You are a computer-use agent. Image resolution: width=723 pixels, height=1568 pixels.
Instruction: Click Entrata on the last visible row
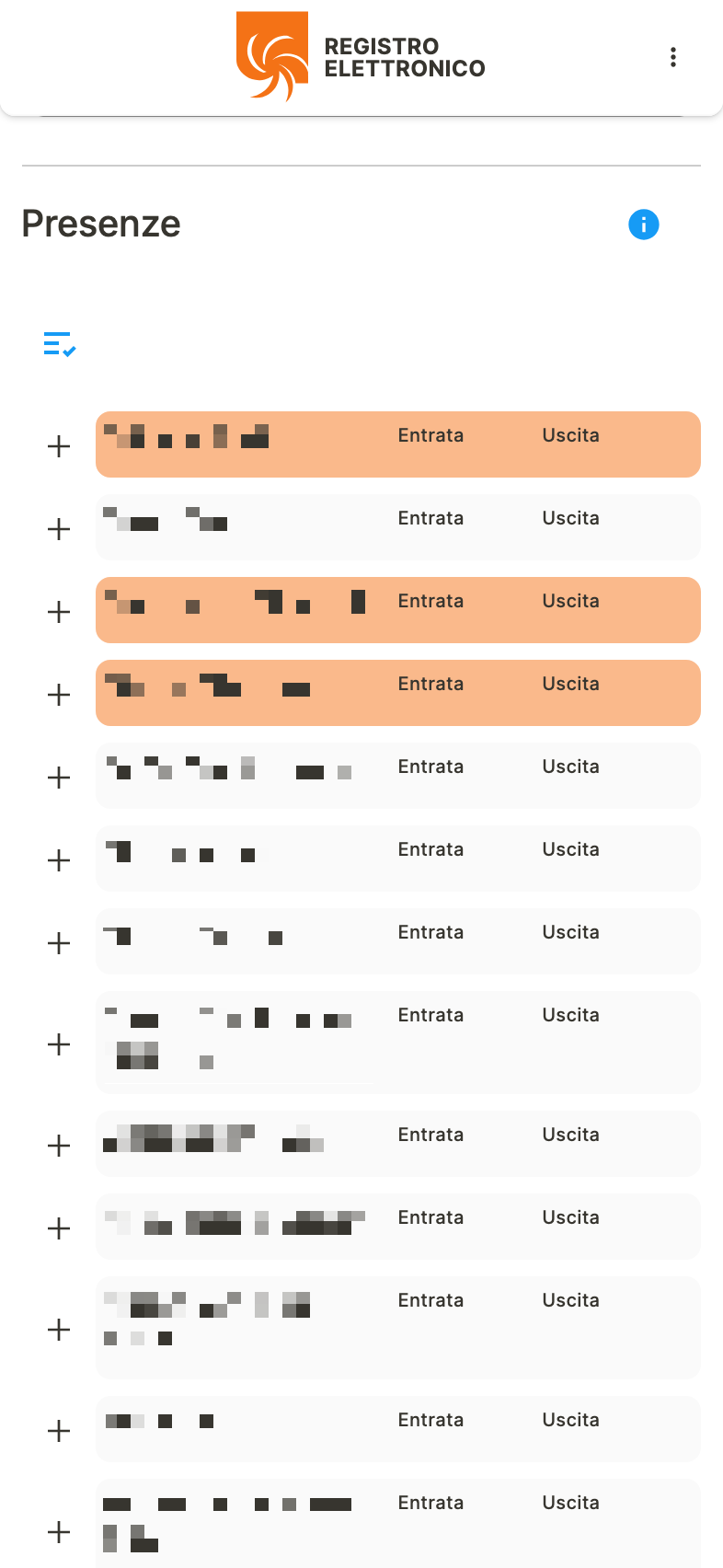click(x=430, y=1503)
